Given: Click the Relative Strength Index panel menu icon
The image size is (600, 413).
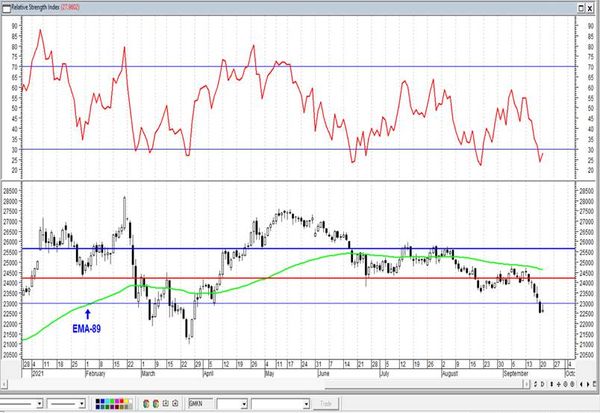Looking at the screenshot, I should [6, 8].
